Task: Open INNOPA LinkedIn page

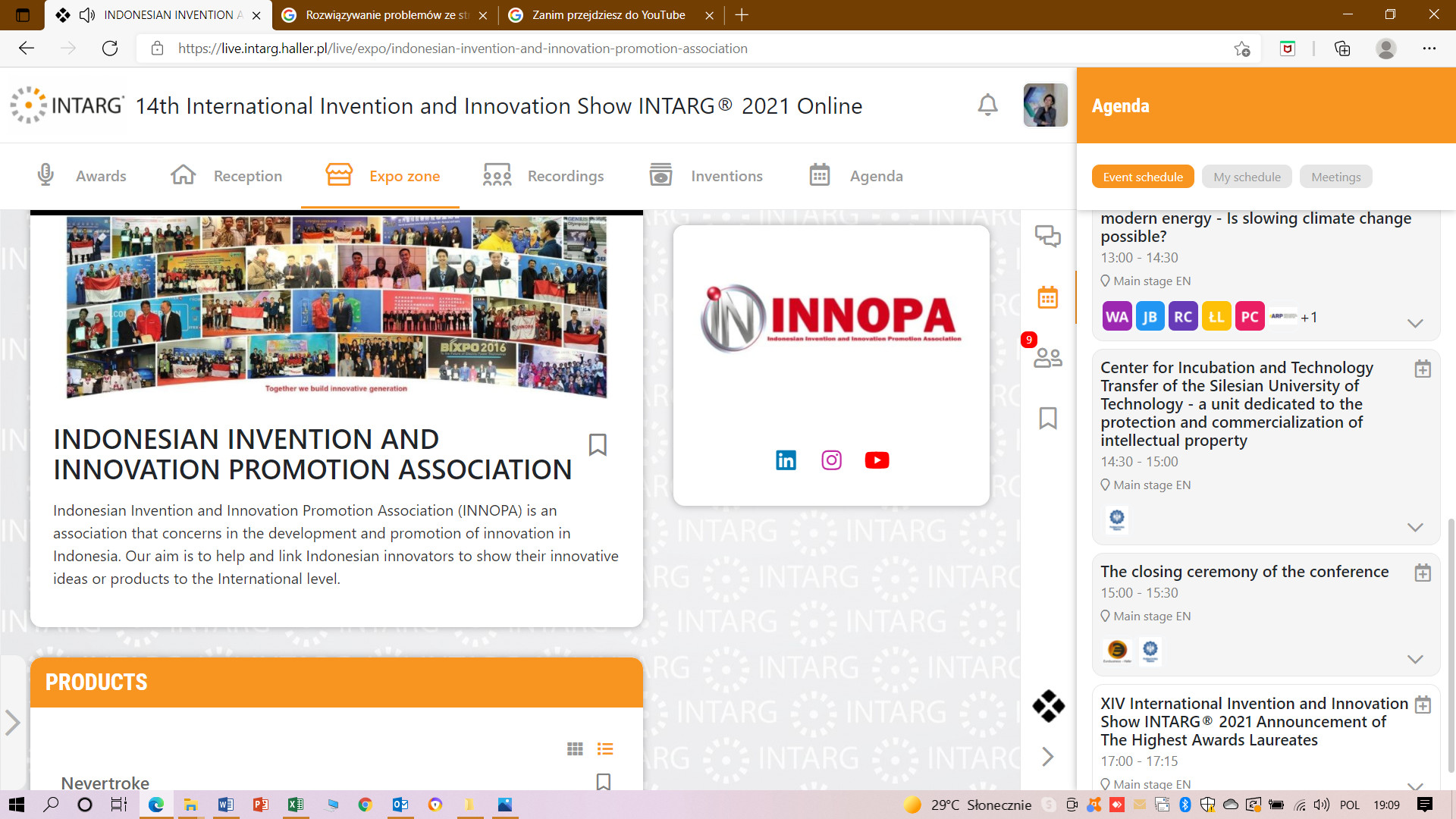Action: [786, 460]
